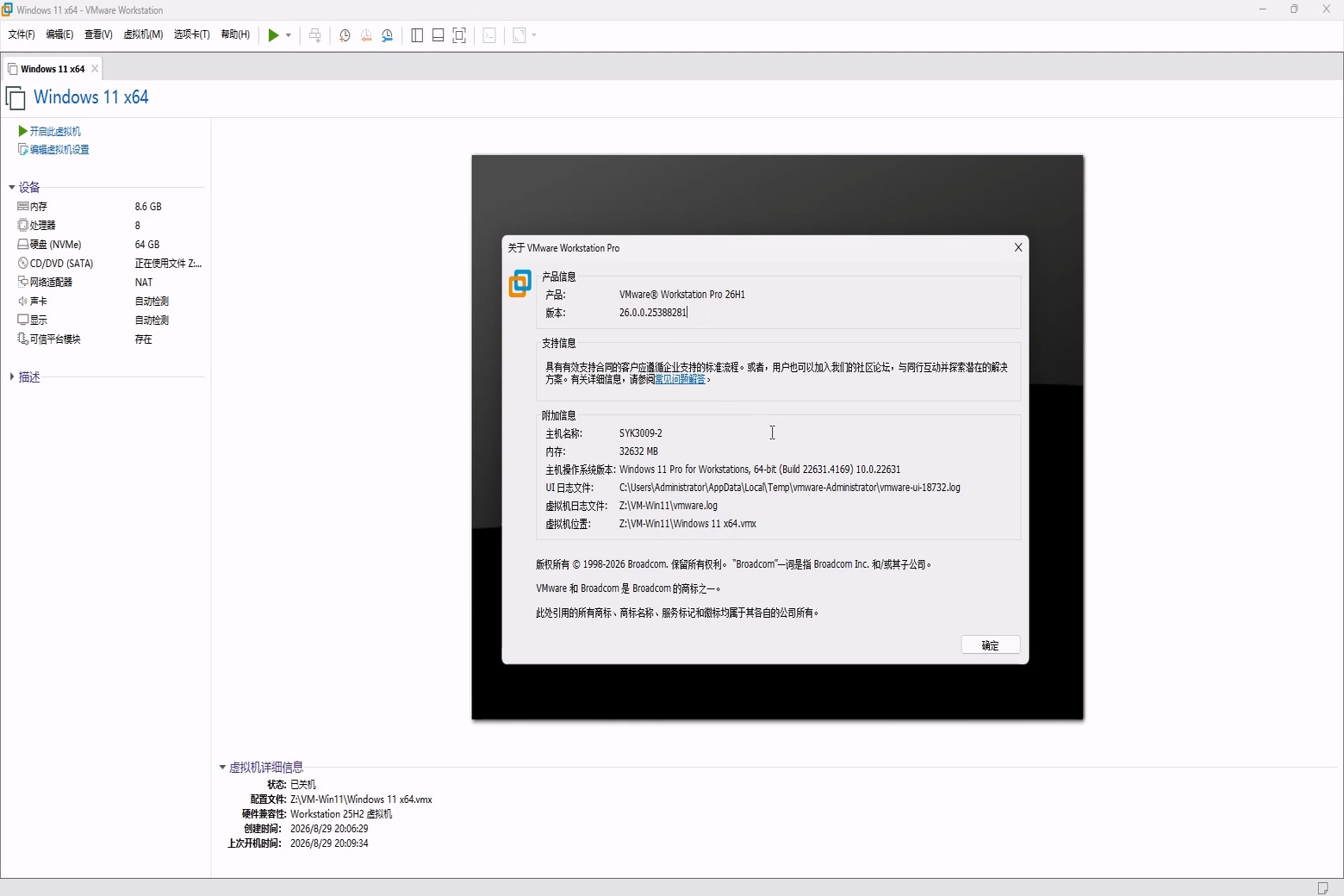The height and width of the screenshot is (896, 1344).
Task: Click the CPU icon beside 处理器
Action: pos(23,225)
